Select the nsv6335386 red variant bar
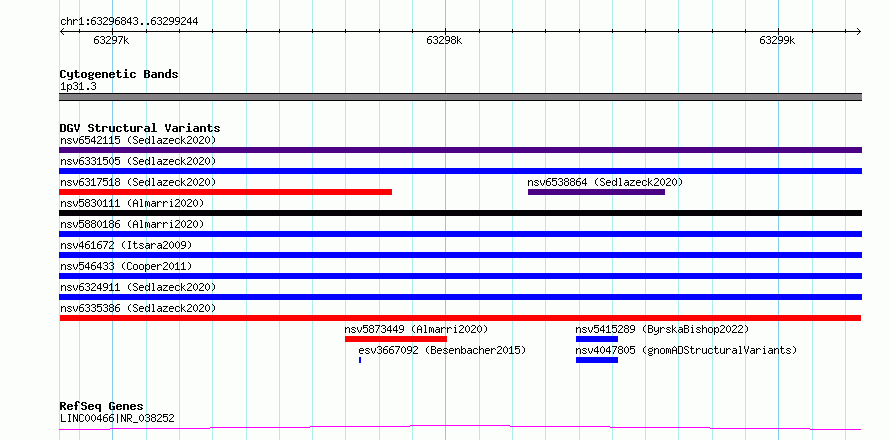The height and width of the screenshot is (440, 890). pos(460,318)
